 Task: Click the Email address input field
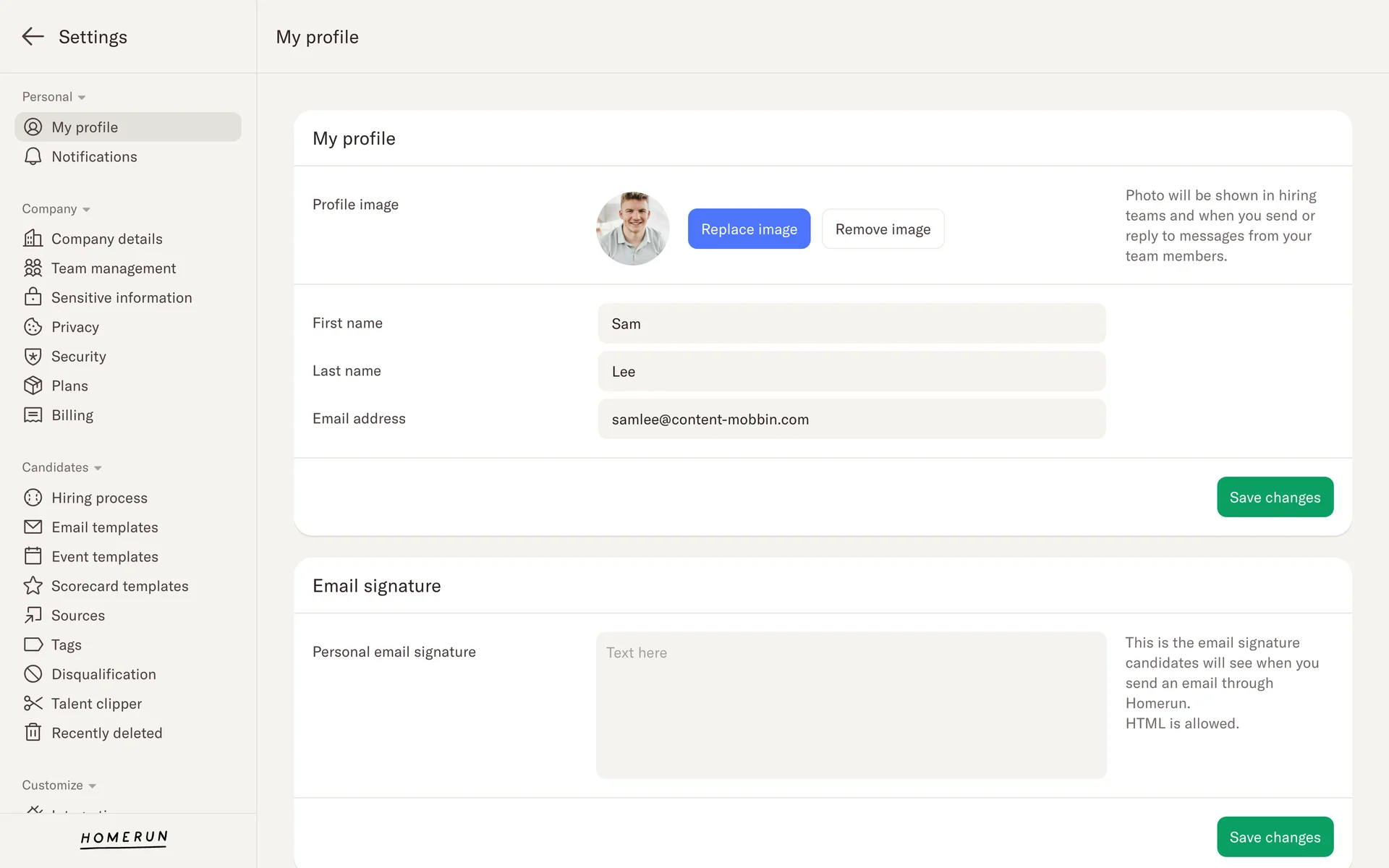pos(851,419)
